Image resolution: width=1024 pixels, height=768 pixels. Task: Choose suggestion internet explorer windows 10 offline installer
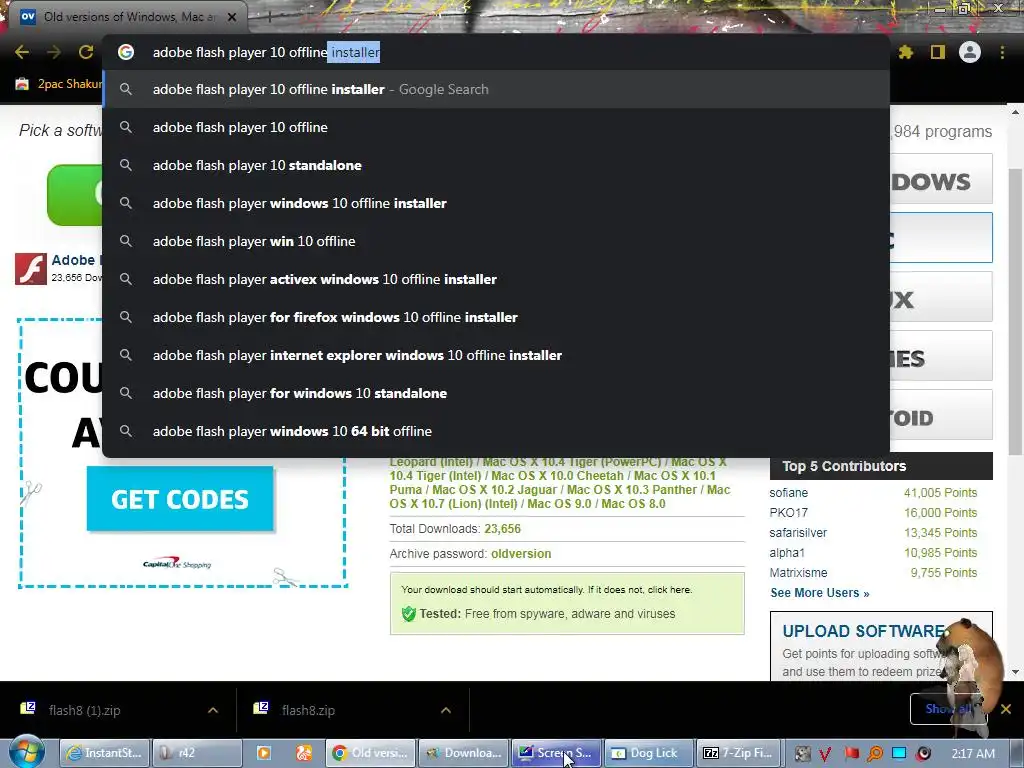click(496, 355)
